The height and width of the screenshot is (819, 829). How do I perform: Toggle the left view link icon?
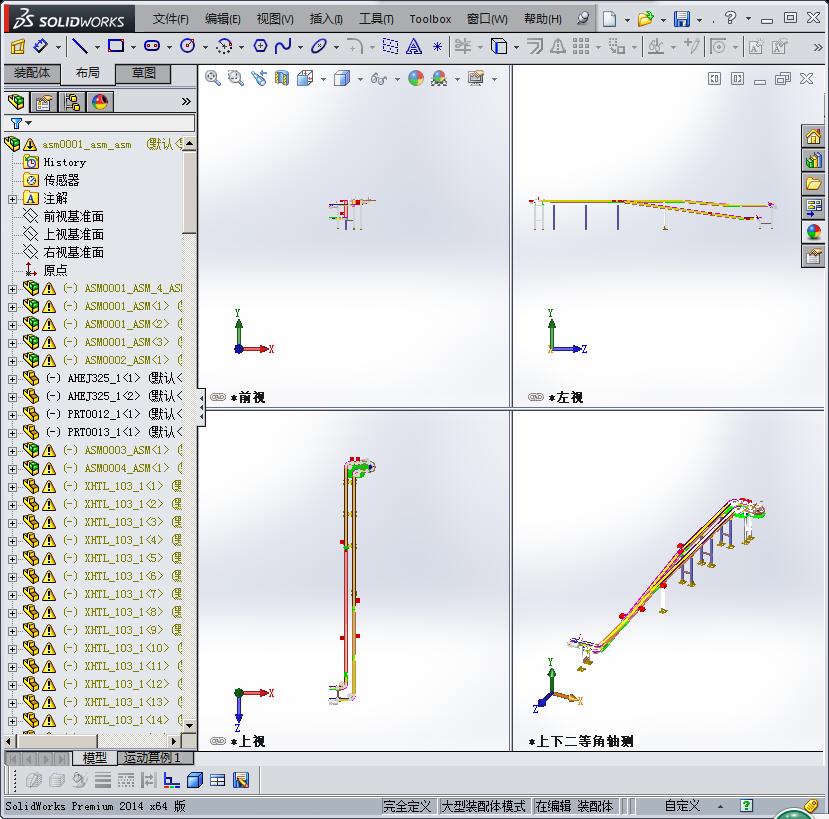[x=536, y=397]
